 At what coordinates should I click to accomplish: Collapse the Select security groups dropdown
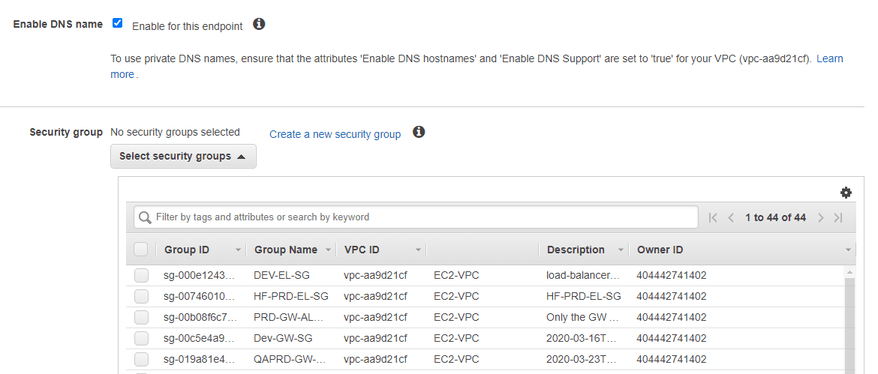coord(183,156)
